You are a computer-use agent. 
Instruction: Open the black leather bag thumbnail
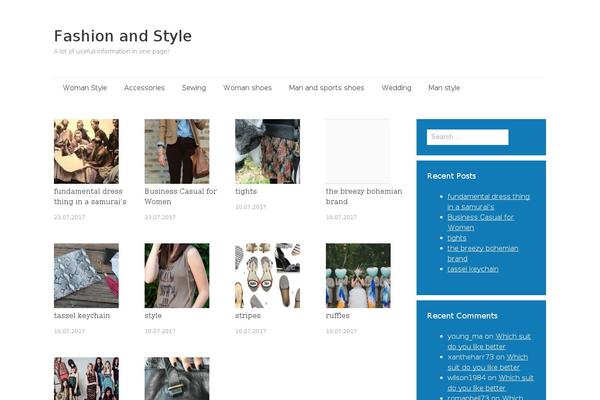point(177,379)
